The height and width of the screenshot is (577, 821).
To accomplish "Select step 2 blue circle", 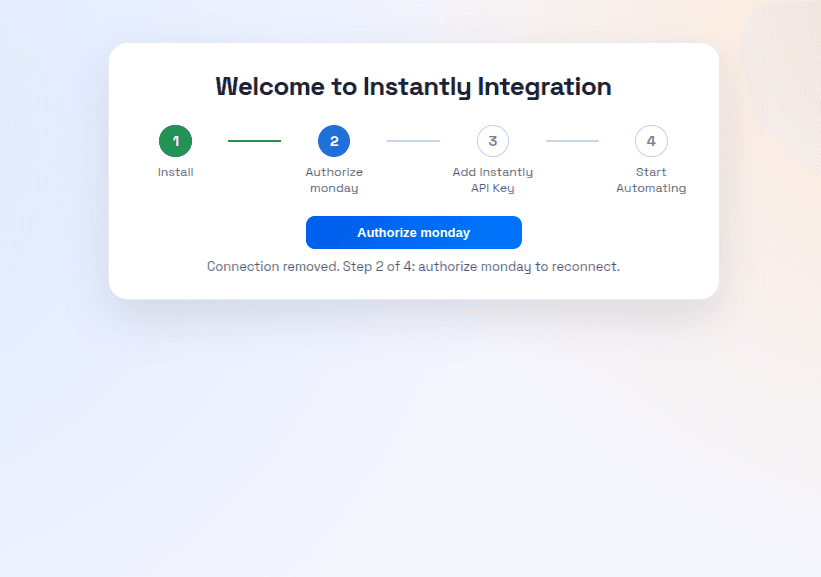I will [334, 141].
